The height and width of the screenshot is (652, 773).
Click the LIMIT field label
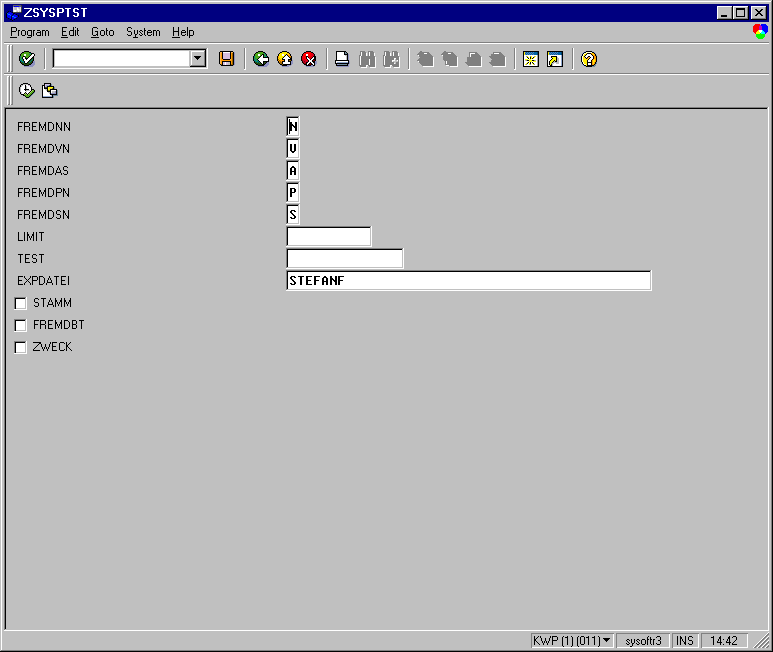pos(31,237)
